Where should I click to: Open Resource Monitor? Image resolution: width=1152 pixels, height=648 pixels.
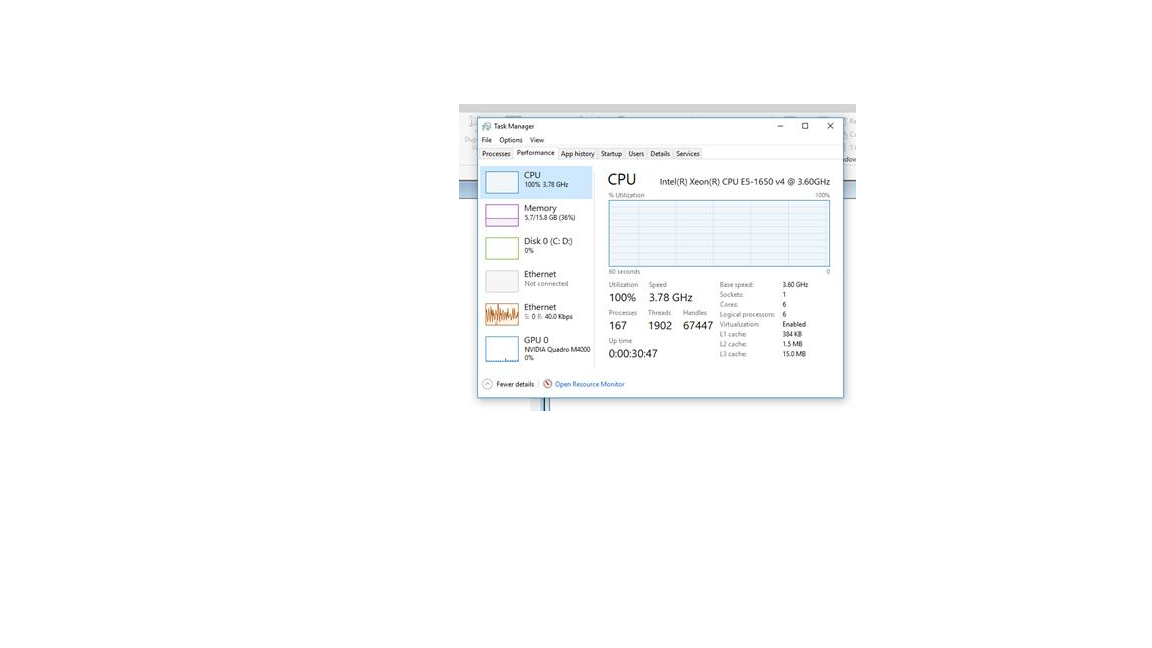point(590,383)
